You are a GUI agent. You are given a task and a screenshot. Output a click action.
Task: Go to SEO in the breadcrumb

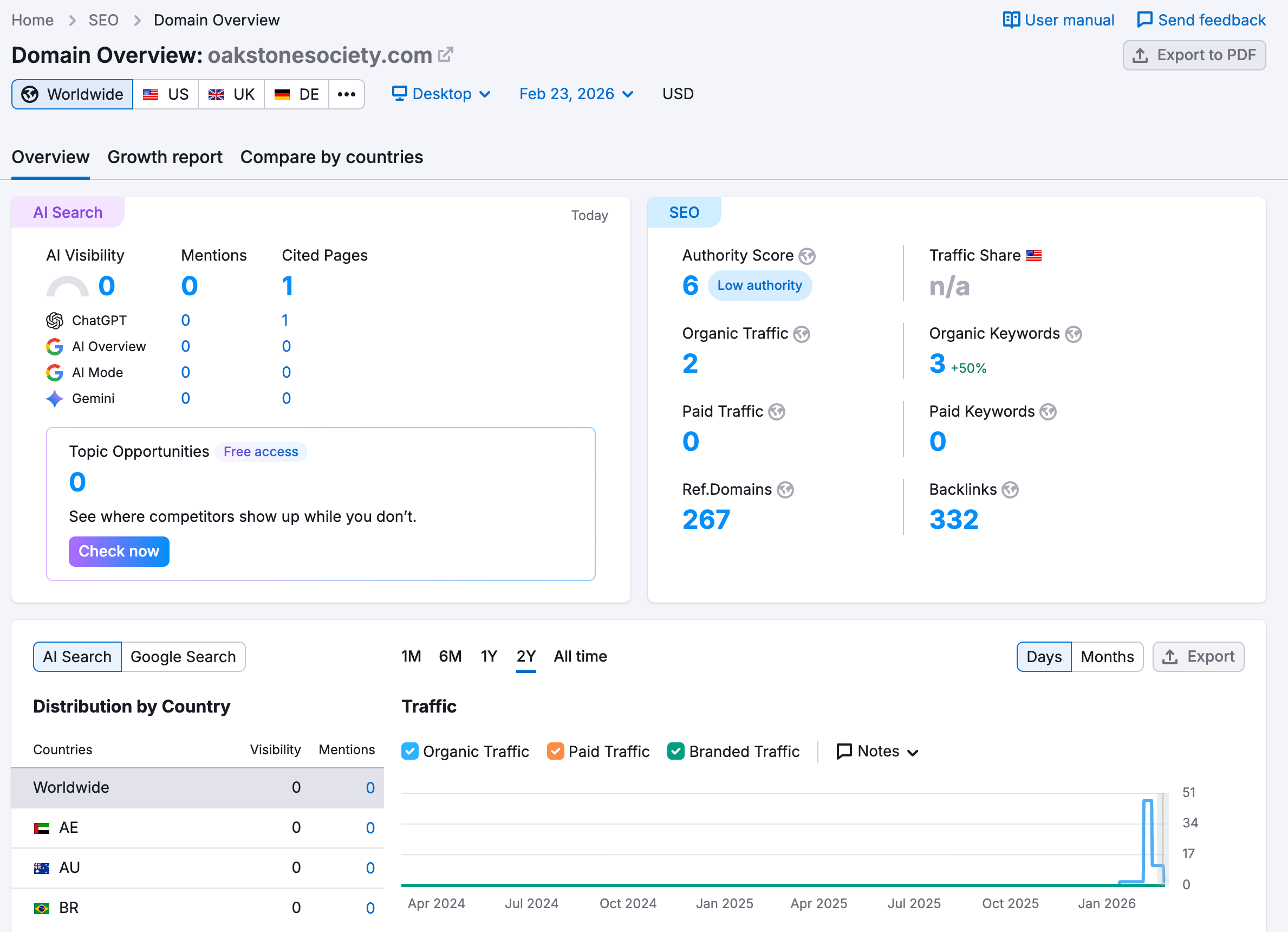click(x=103, y=20)
